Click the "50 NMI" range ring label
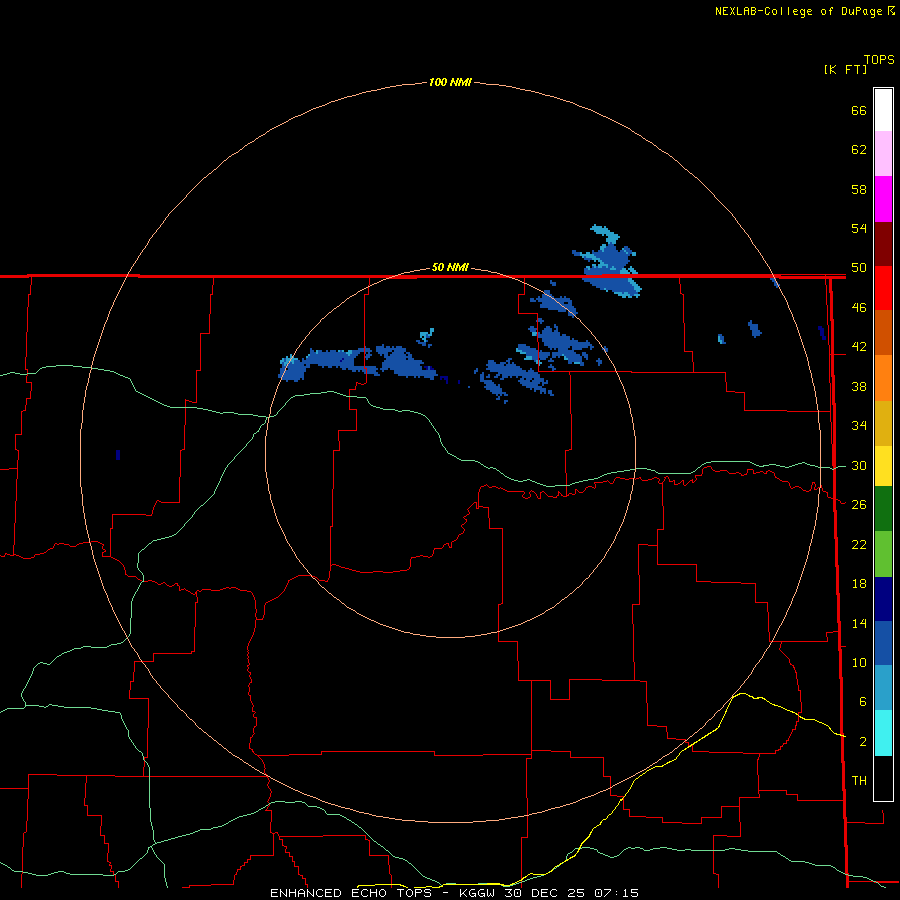The height and width of the screenshot is (900, 900). coord(450,267)
